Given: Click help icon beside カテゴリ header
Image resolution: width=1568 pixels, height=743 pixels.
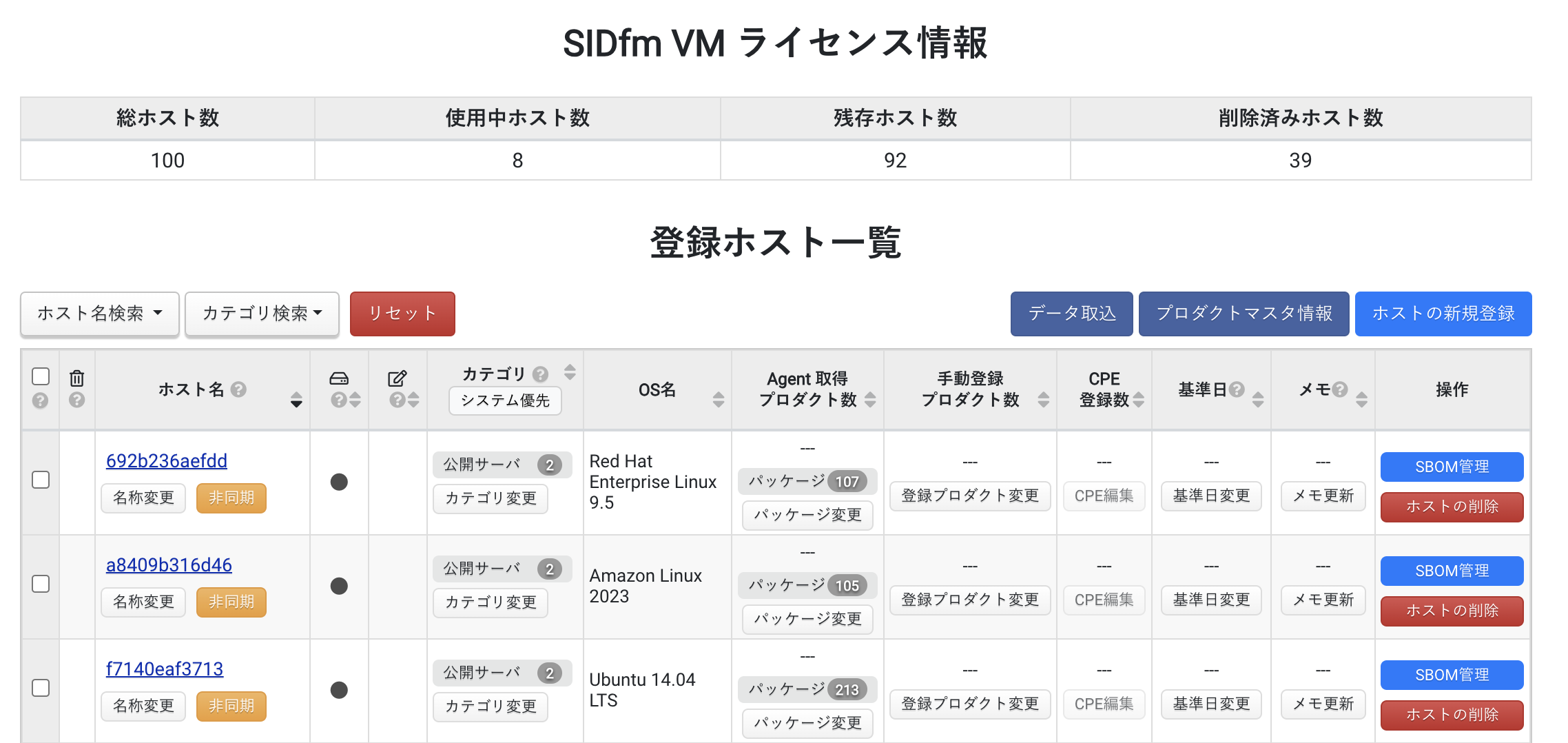Looking at the screenshot, I should (541, 374).
